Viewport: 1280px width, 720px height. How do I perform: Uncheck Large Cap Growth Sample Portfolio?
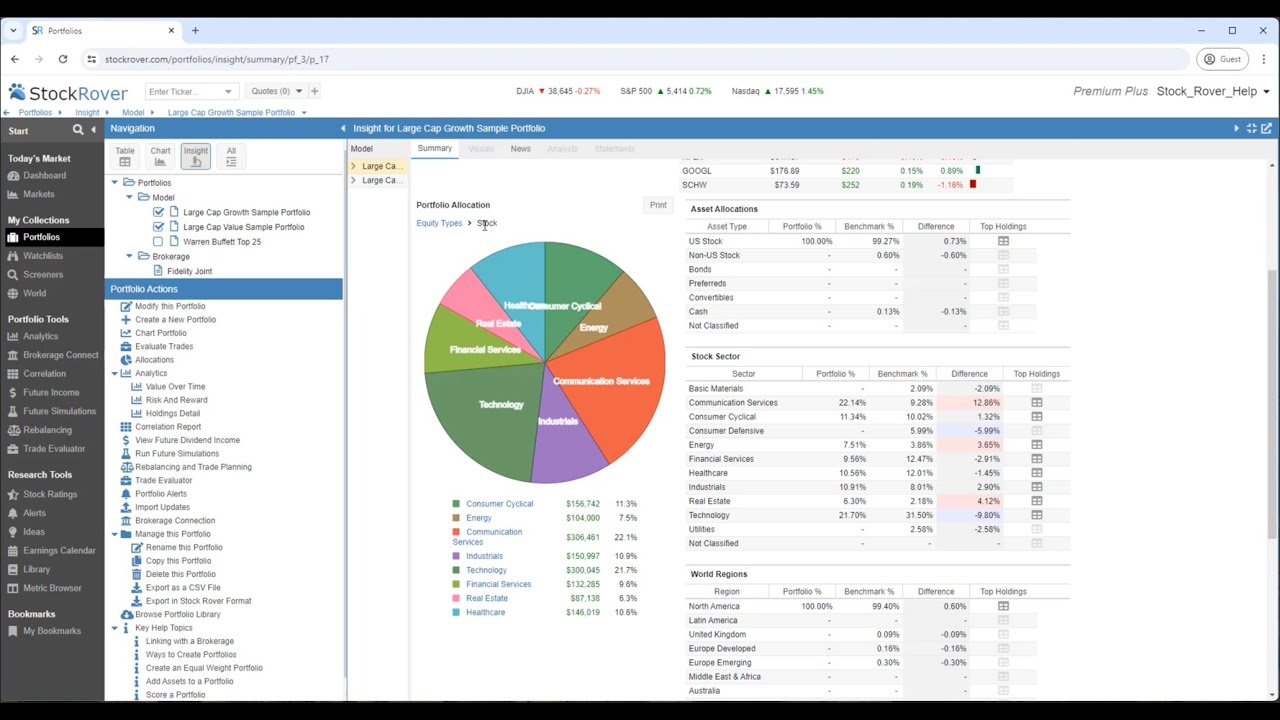[158, 212]
